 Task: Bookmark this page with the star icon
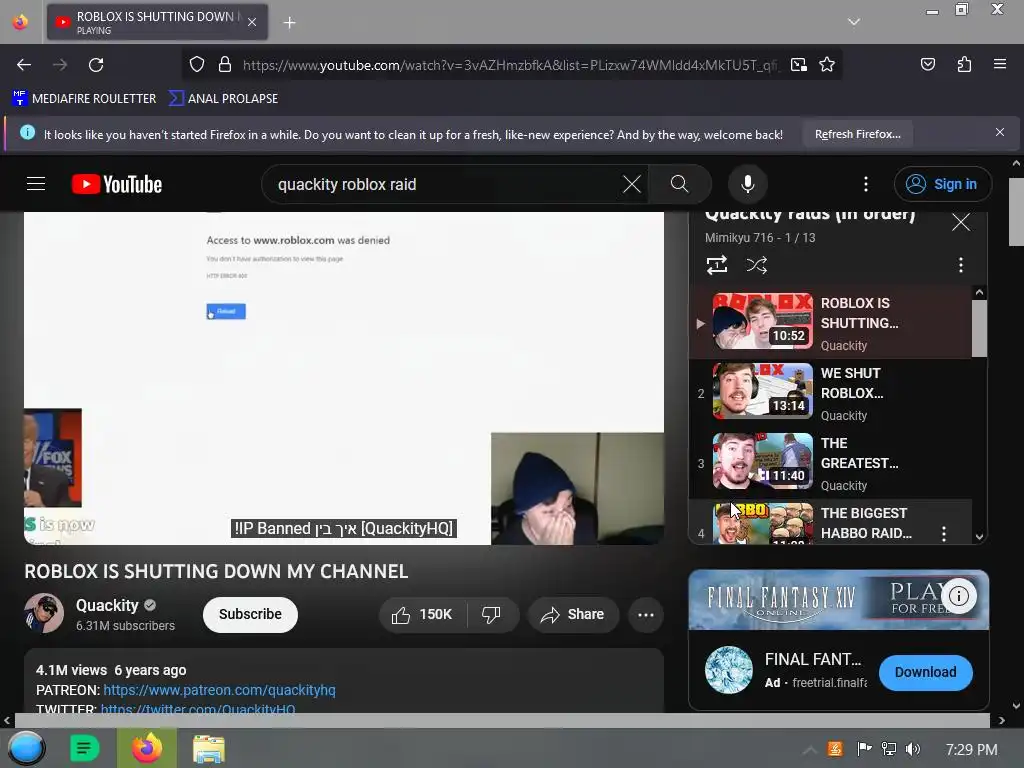coord(827,65)
